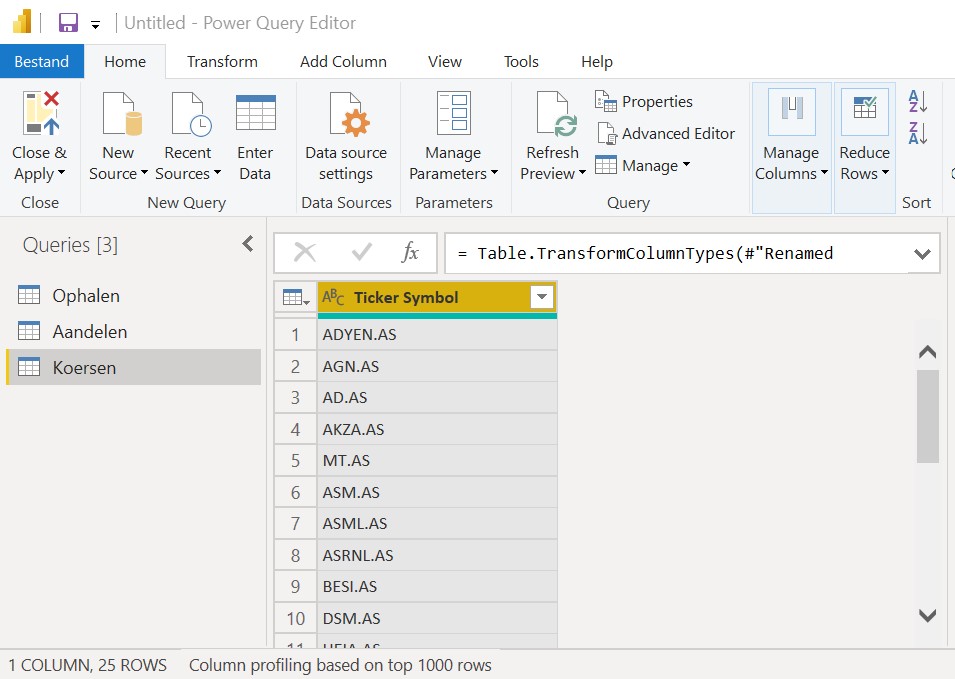
Task: Open the New Source icon
Action: (119, 114)
